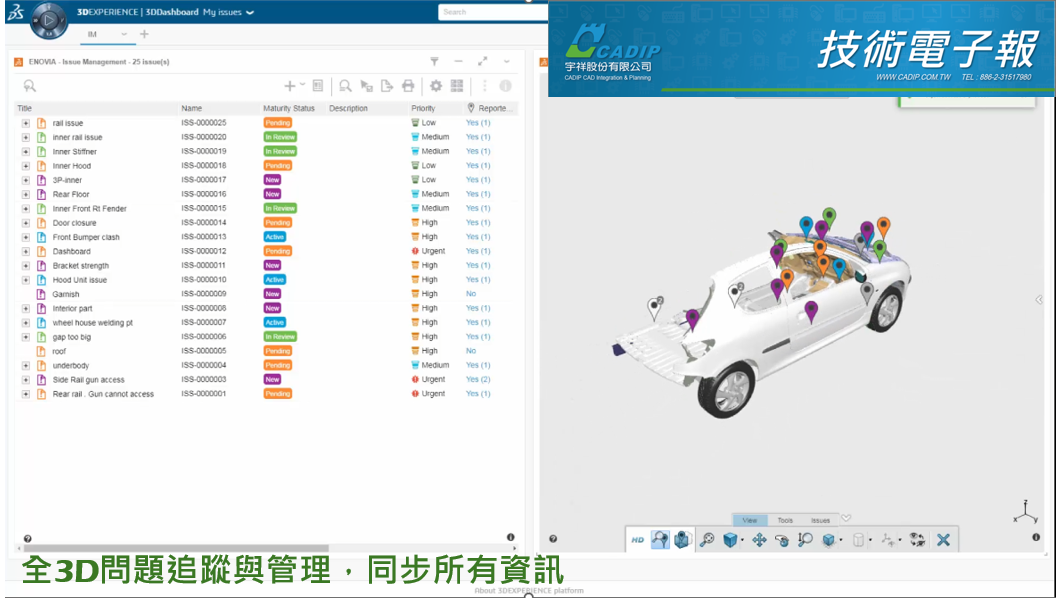1056x610 pixels.
Task: Open the compass play button
Action: tap(48, 20)
